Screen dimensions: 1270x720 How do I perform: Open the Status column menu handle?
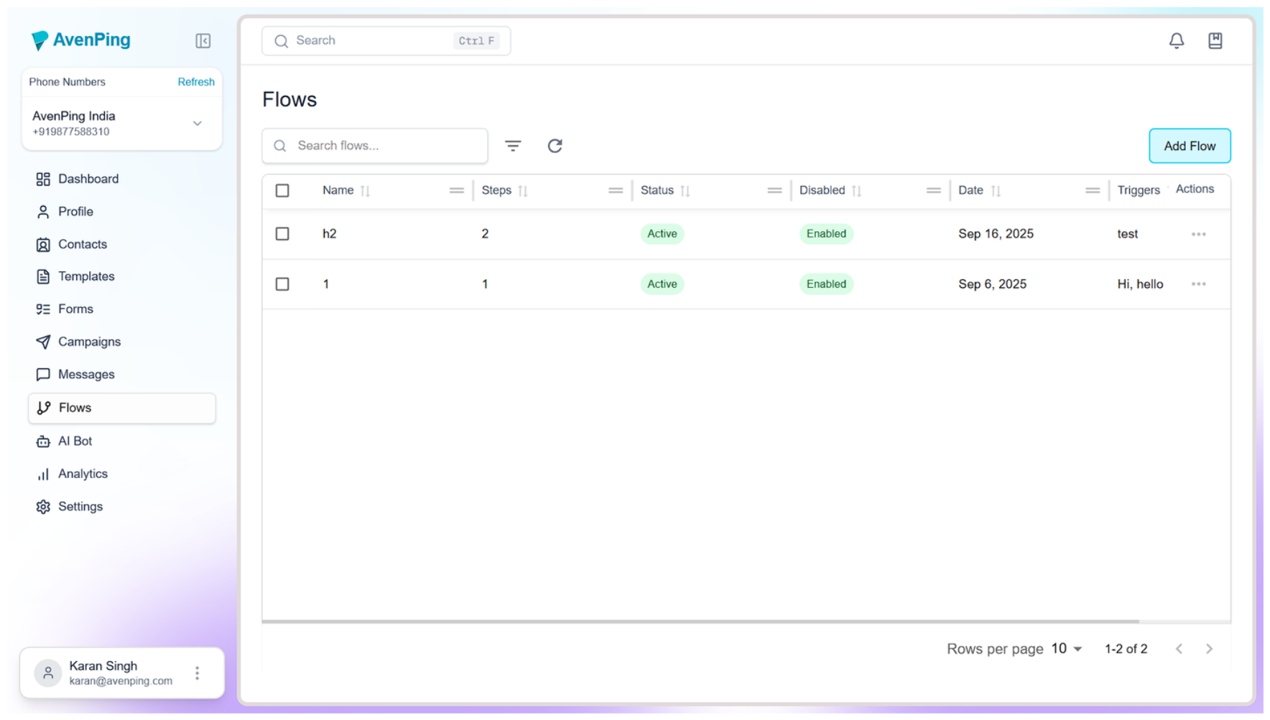point(774,191)
